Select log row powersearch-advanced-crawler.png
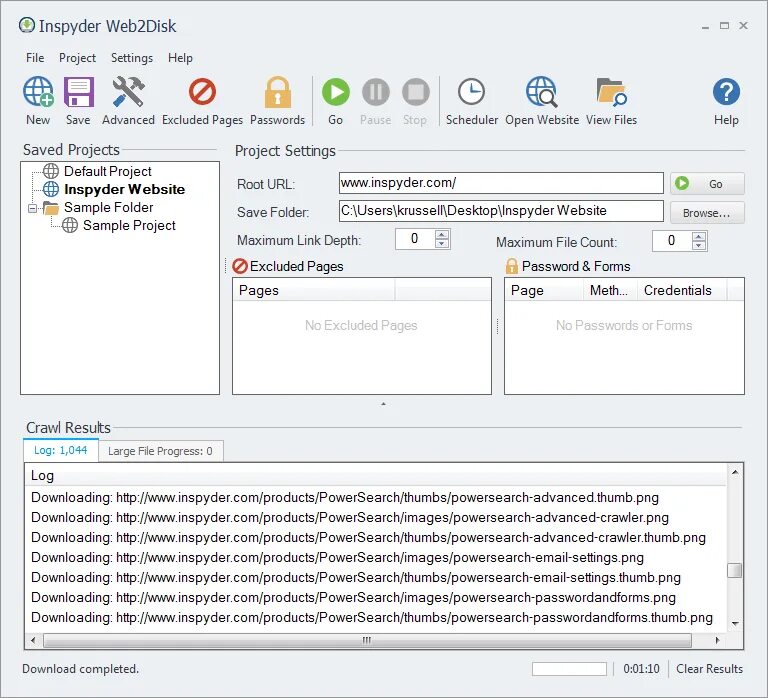This screenshot has width=768, height=698. [x=350, y=517]
